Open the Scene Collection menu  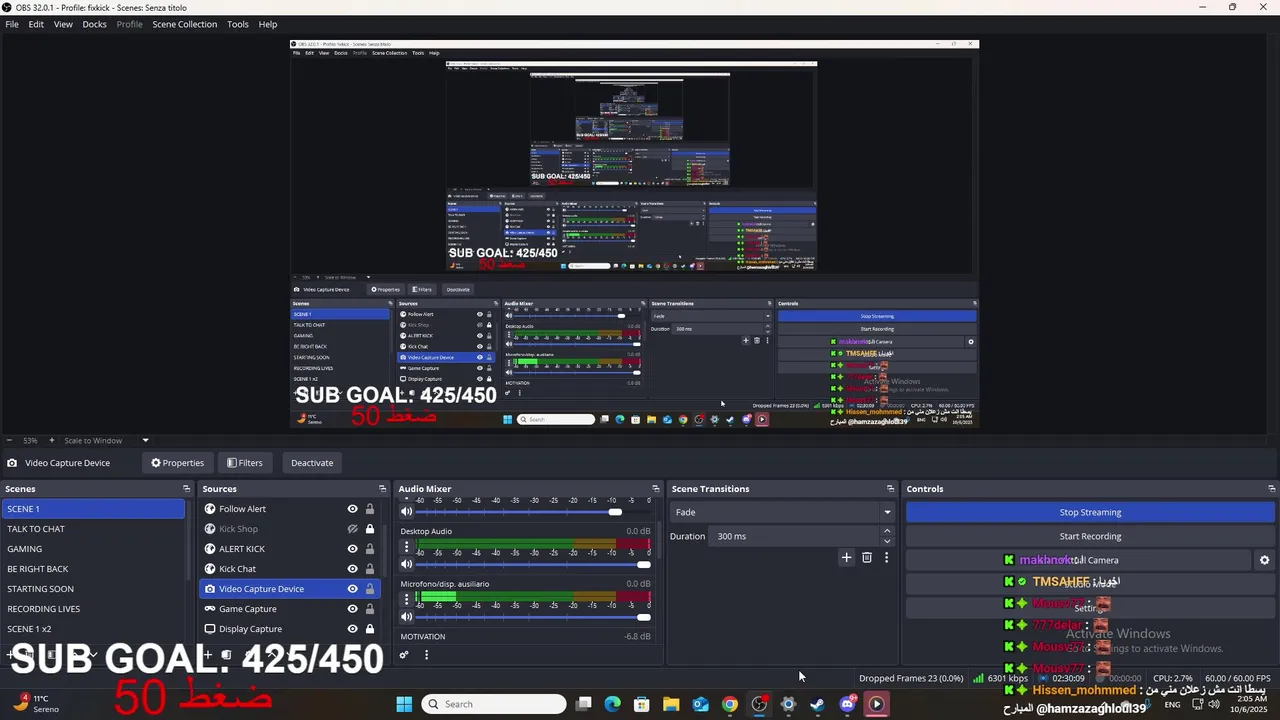tap(184, 24)
